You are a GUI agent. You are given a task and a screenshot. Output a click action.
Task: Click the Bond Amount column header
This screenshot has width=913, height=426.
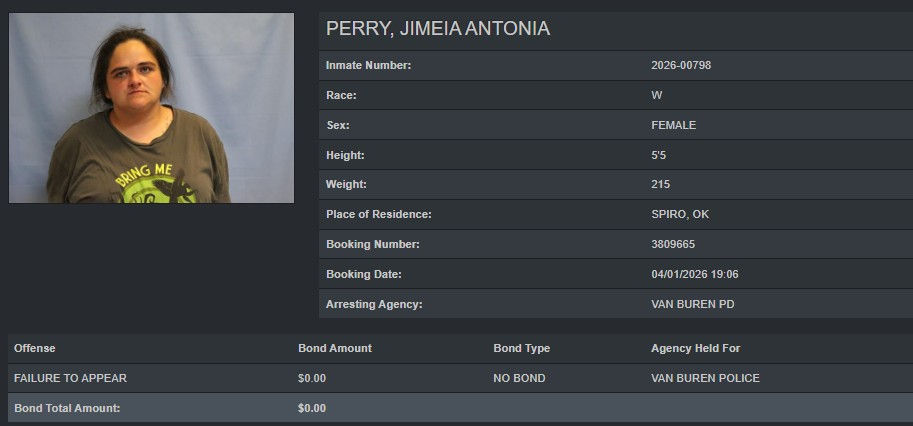tap(335, 348)
